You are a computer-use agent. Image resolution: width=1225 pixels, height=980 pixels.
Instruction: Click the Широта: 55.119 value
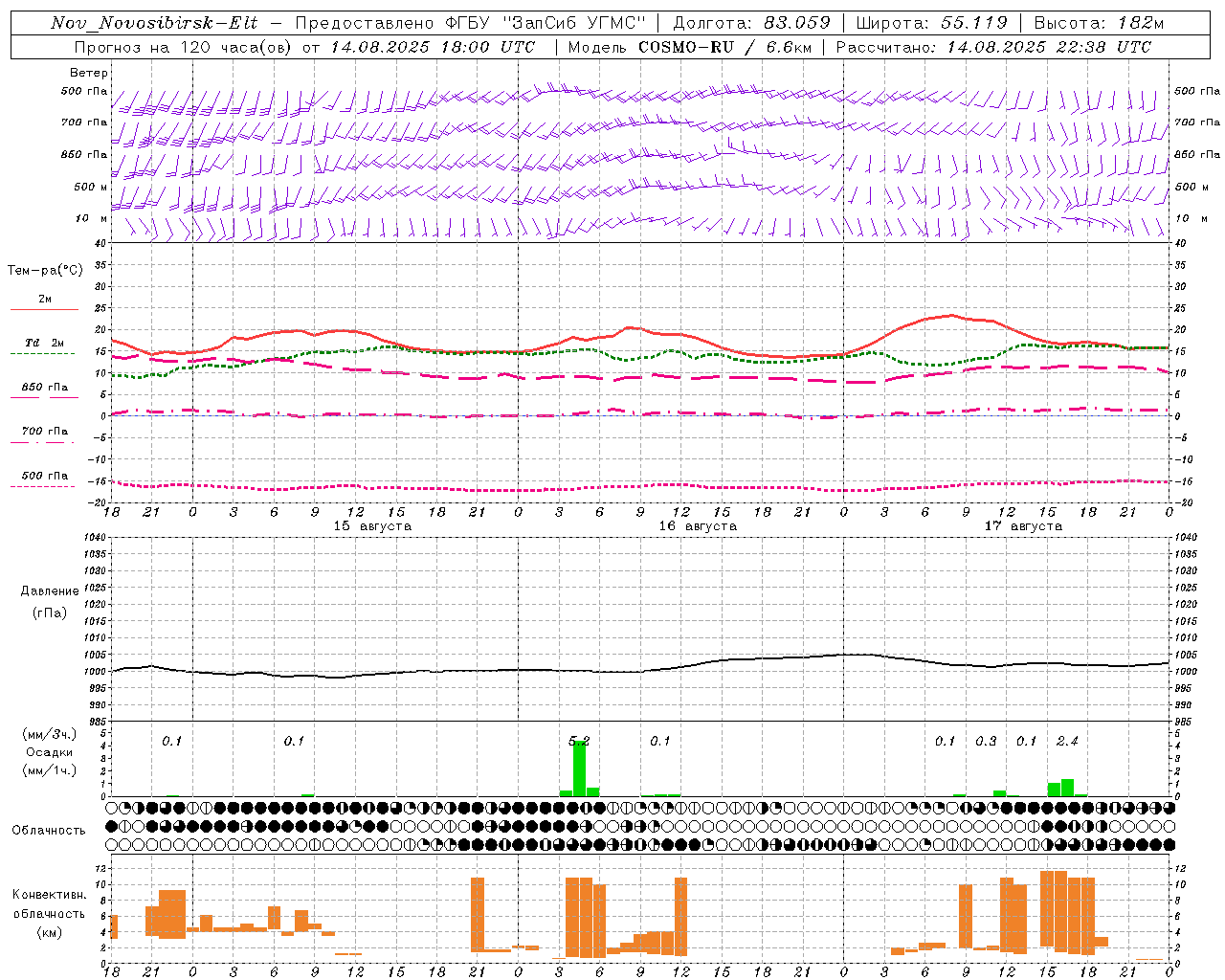coord(932,23)
